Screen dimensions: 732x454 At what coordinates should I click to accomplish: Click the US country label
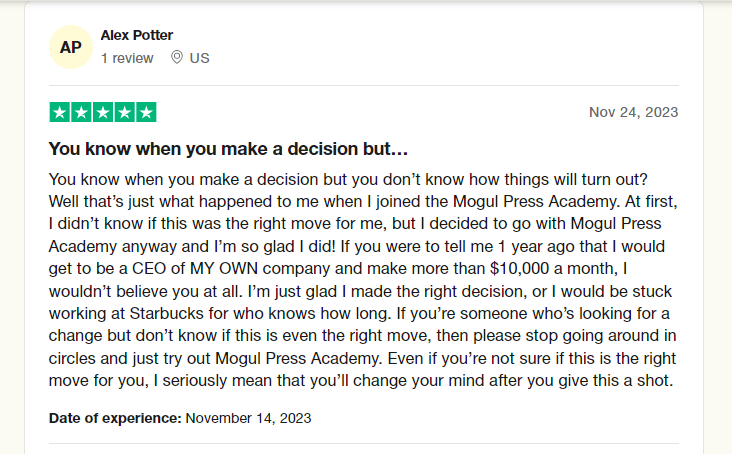(x=199, y=58)
